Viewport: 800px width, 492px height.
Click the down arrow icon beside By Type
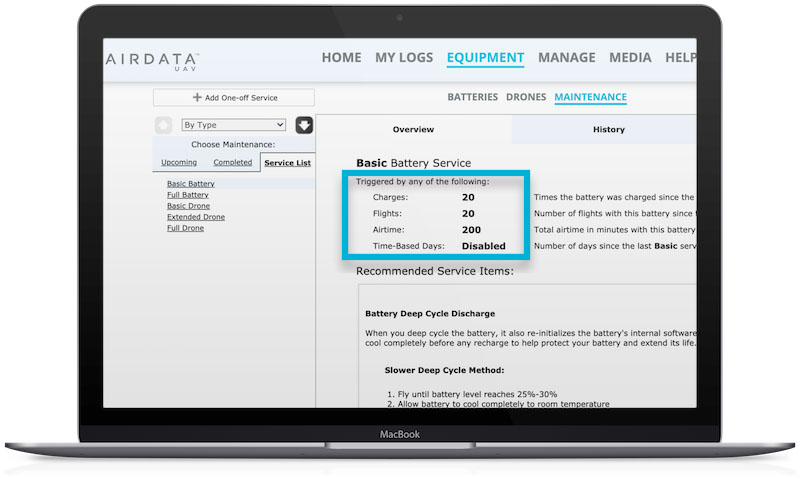(304, 125)
